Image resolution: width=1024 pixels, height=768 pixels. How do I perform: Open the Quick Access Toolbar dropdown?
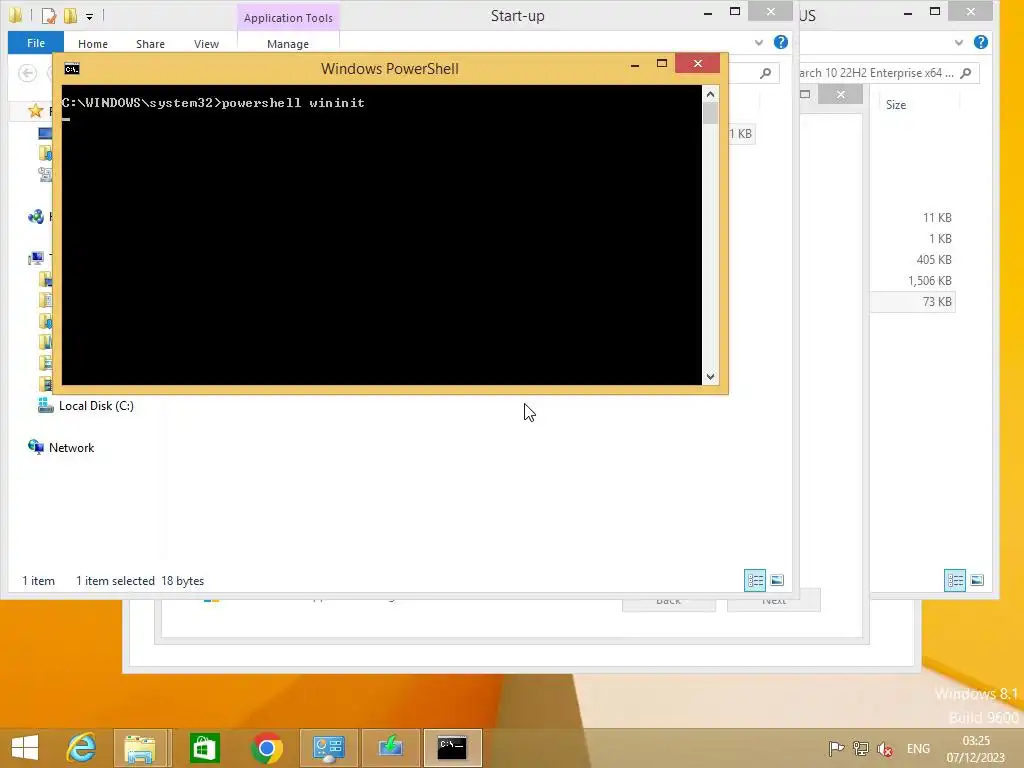(x=89, y=16)
